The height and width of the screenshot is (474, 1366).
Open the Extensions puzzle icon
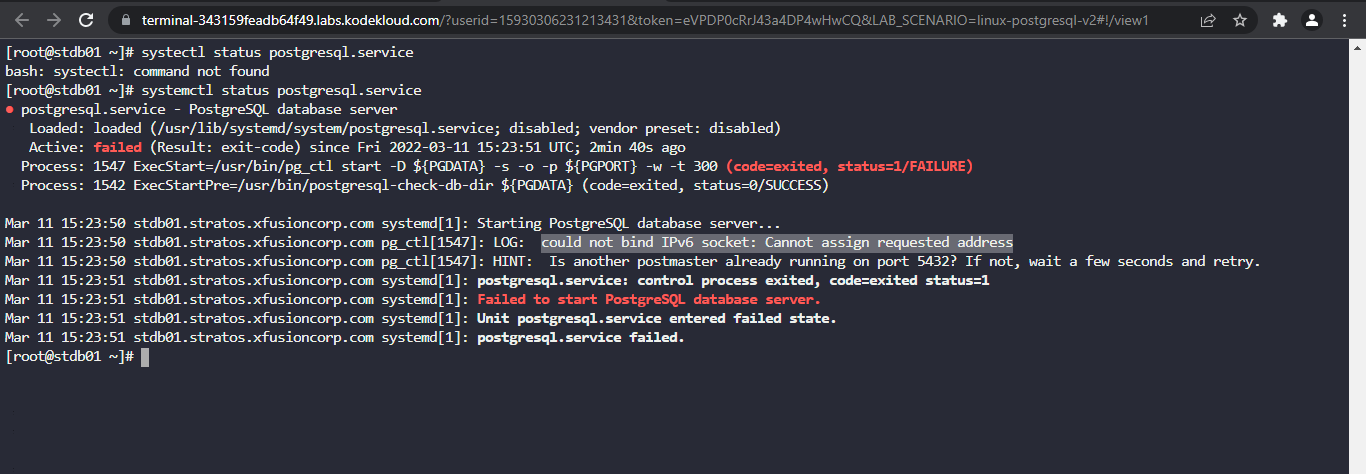click(1280, 20)
